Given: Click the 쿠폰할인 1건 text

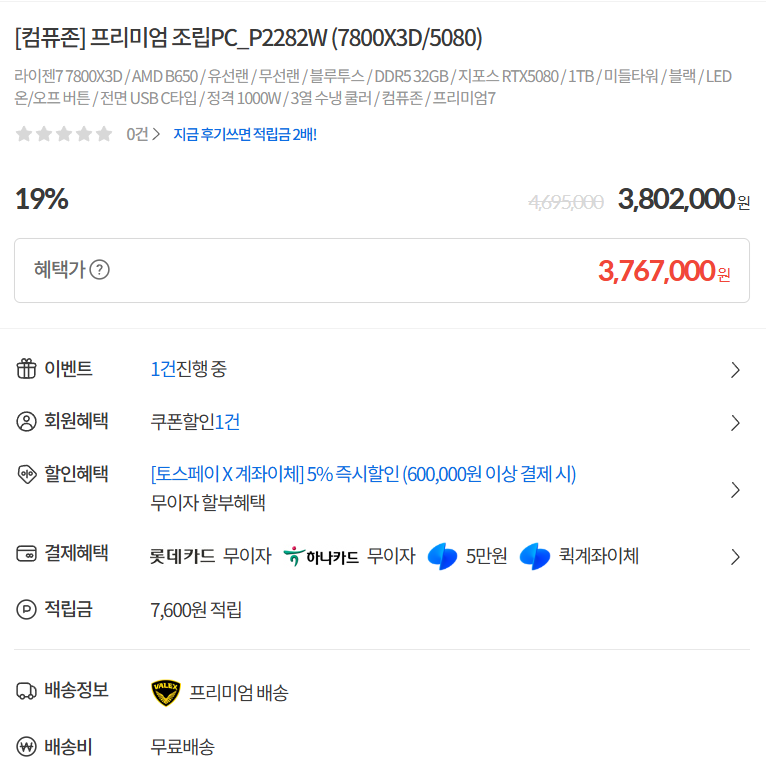Looking at the screenshot, I should click(x=195, y=422).
